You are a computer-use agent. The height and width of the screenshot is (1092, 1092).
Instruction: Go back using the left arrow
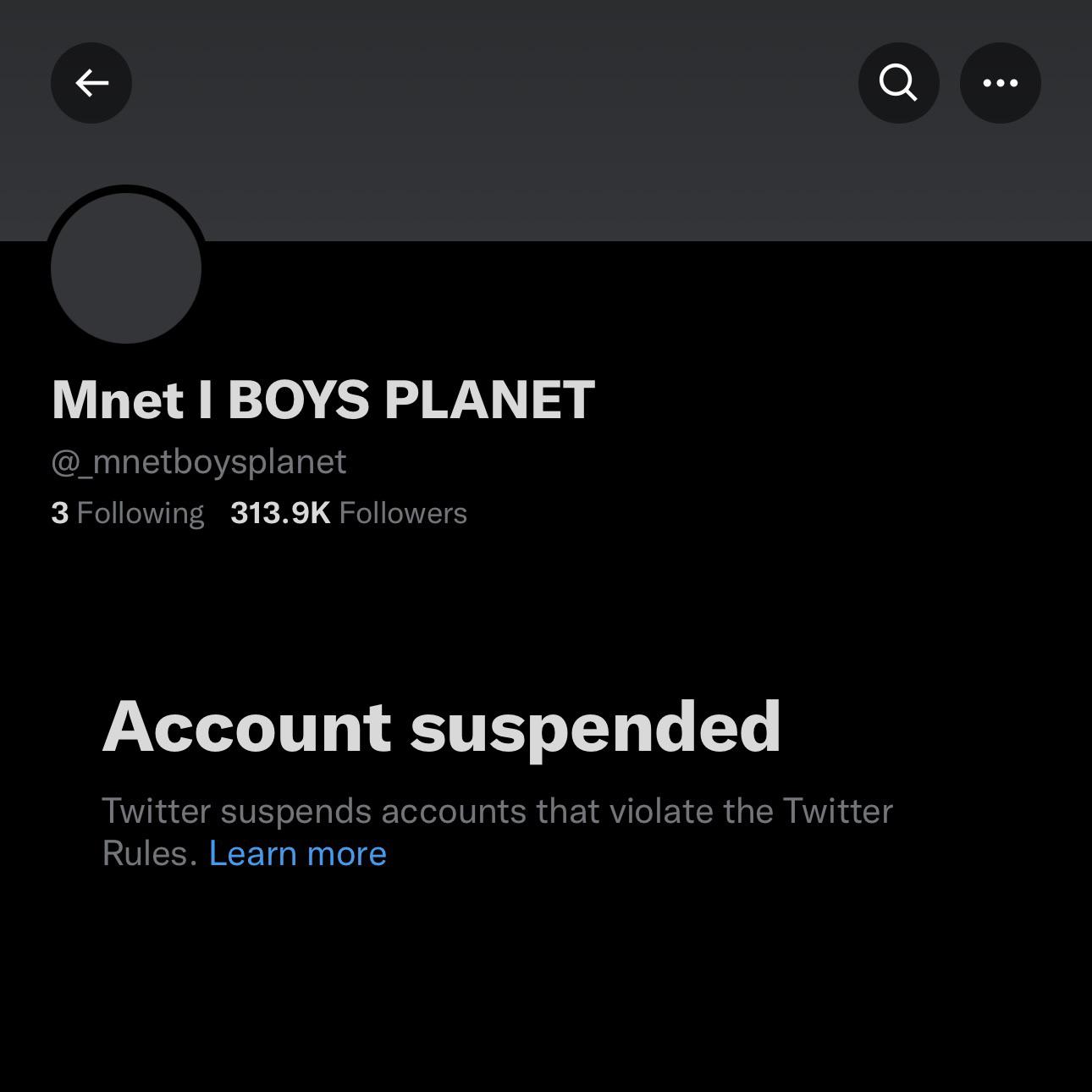[91, 83]
